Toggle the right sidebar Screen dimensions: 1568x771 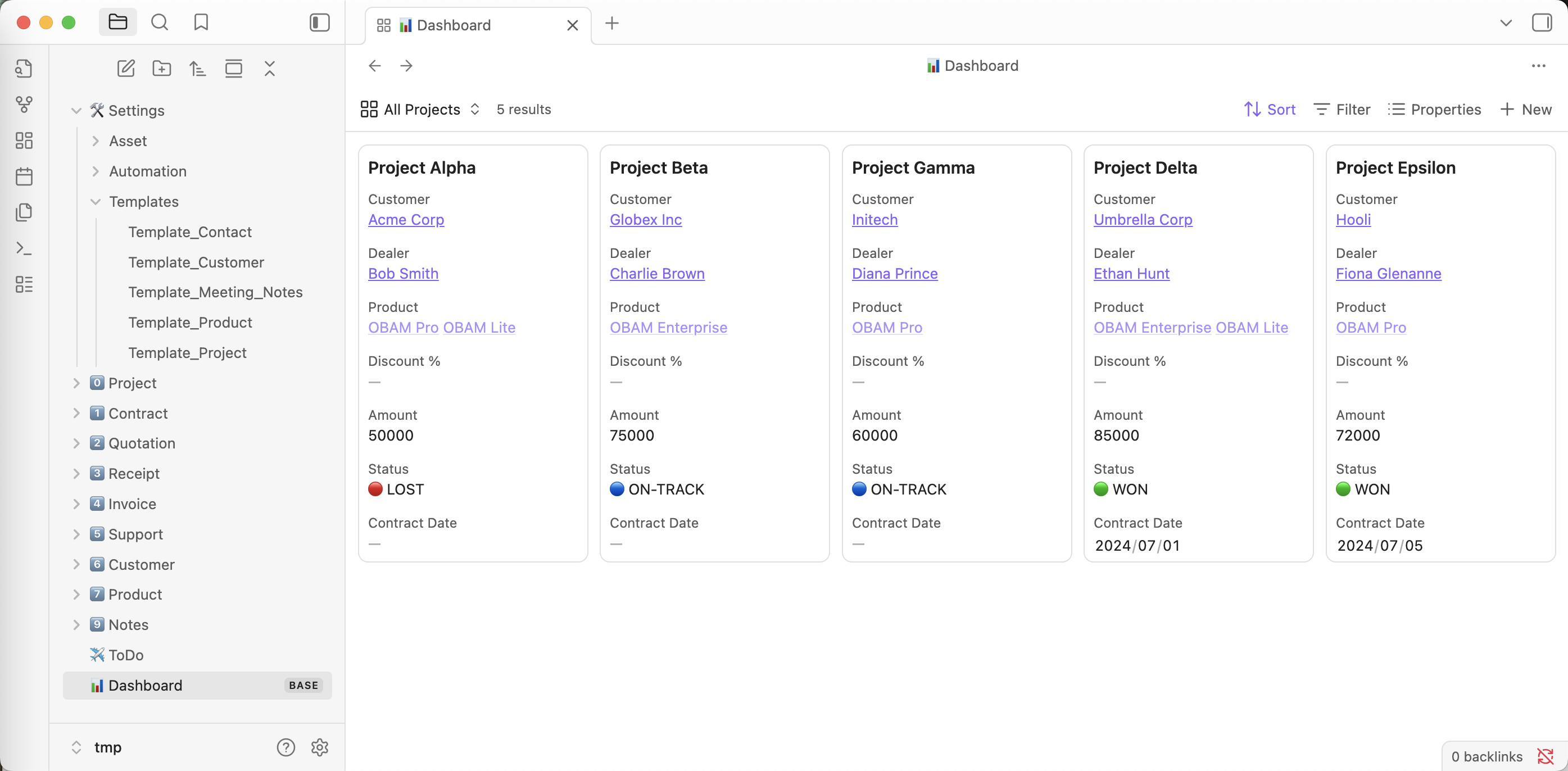pyautogui.click(x=1541, y=22)
